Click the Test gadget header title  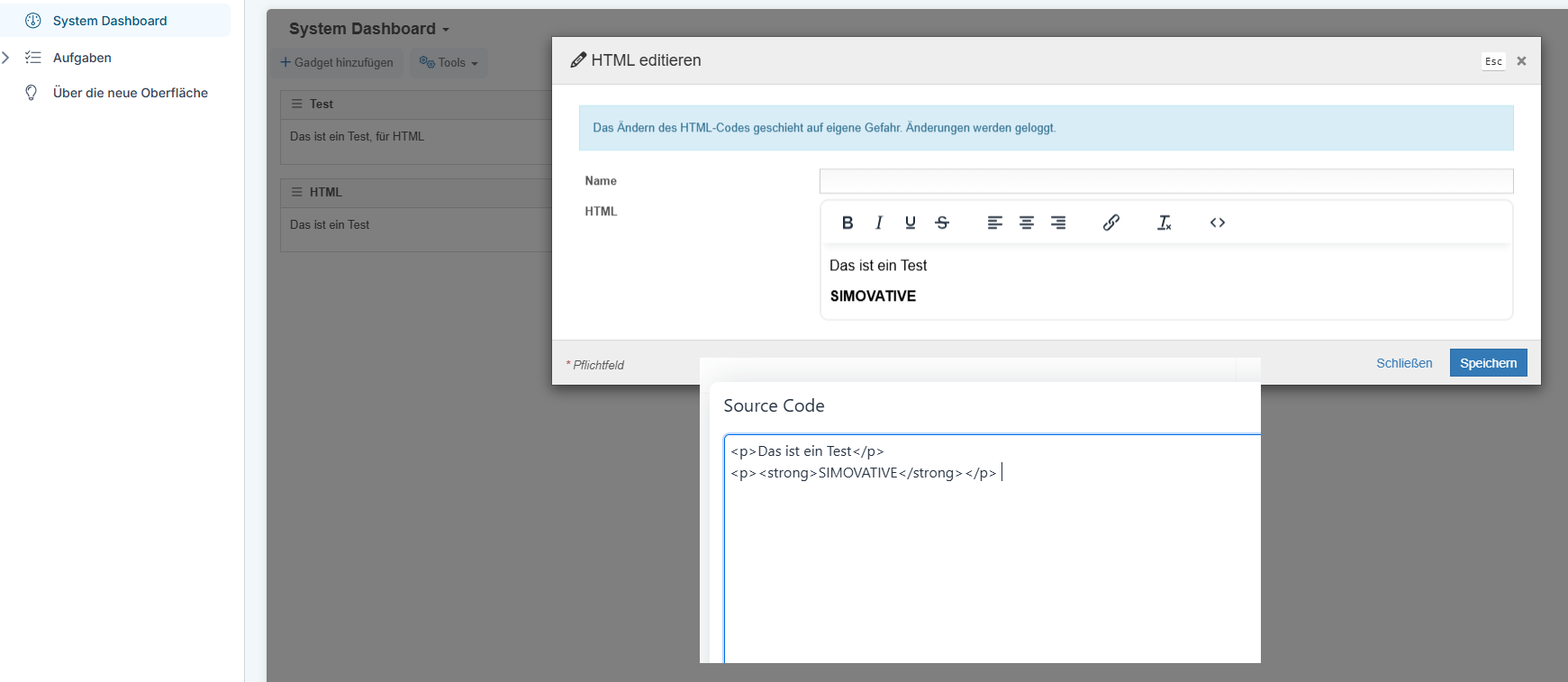(x=322, y=104)
